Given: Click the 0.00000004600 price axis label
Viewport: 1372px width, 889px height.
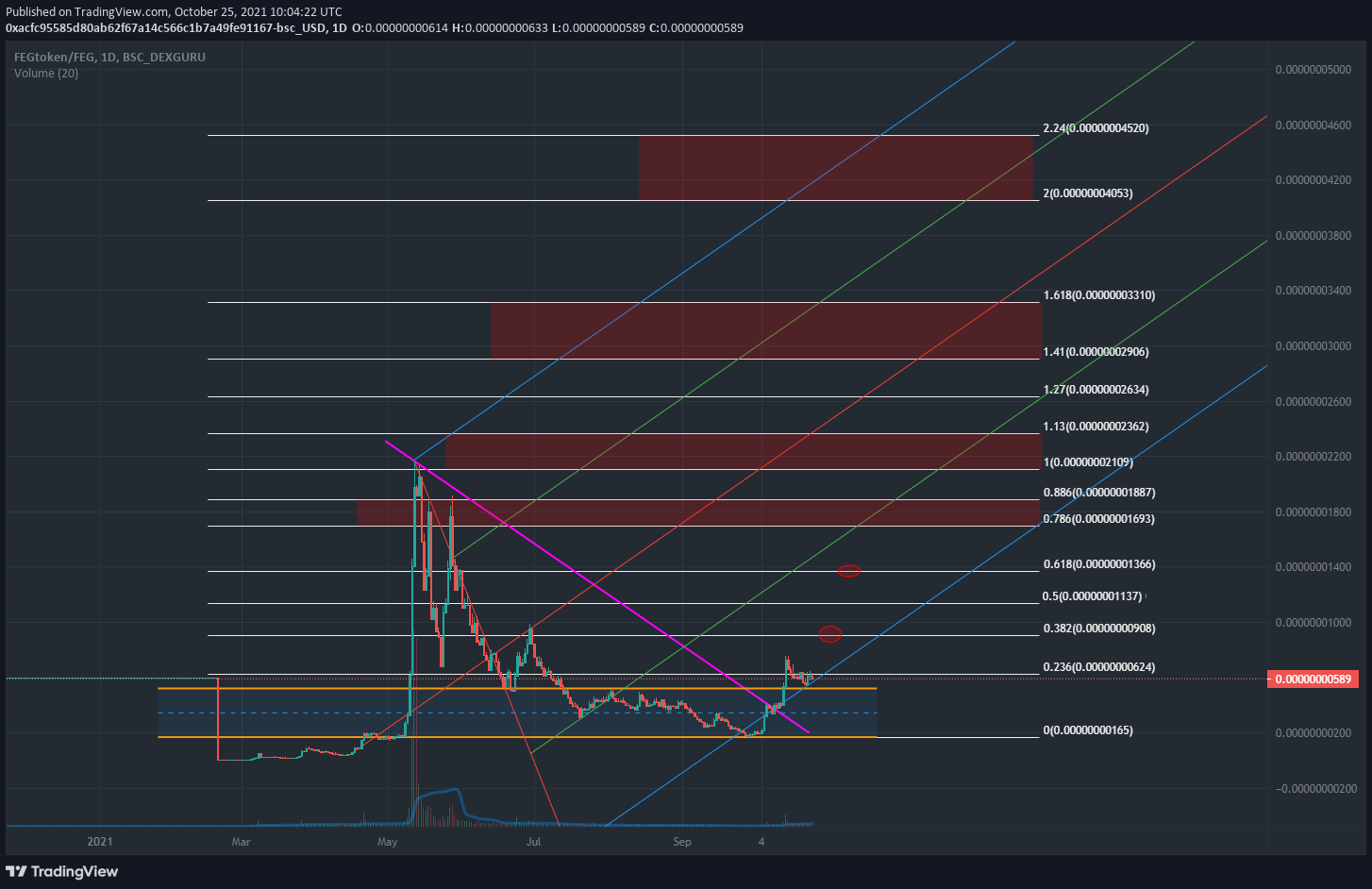Looking at the screenshot, I should 1313,126.
